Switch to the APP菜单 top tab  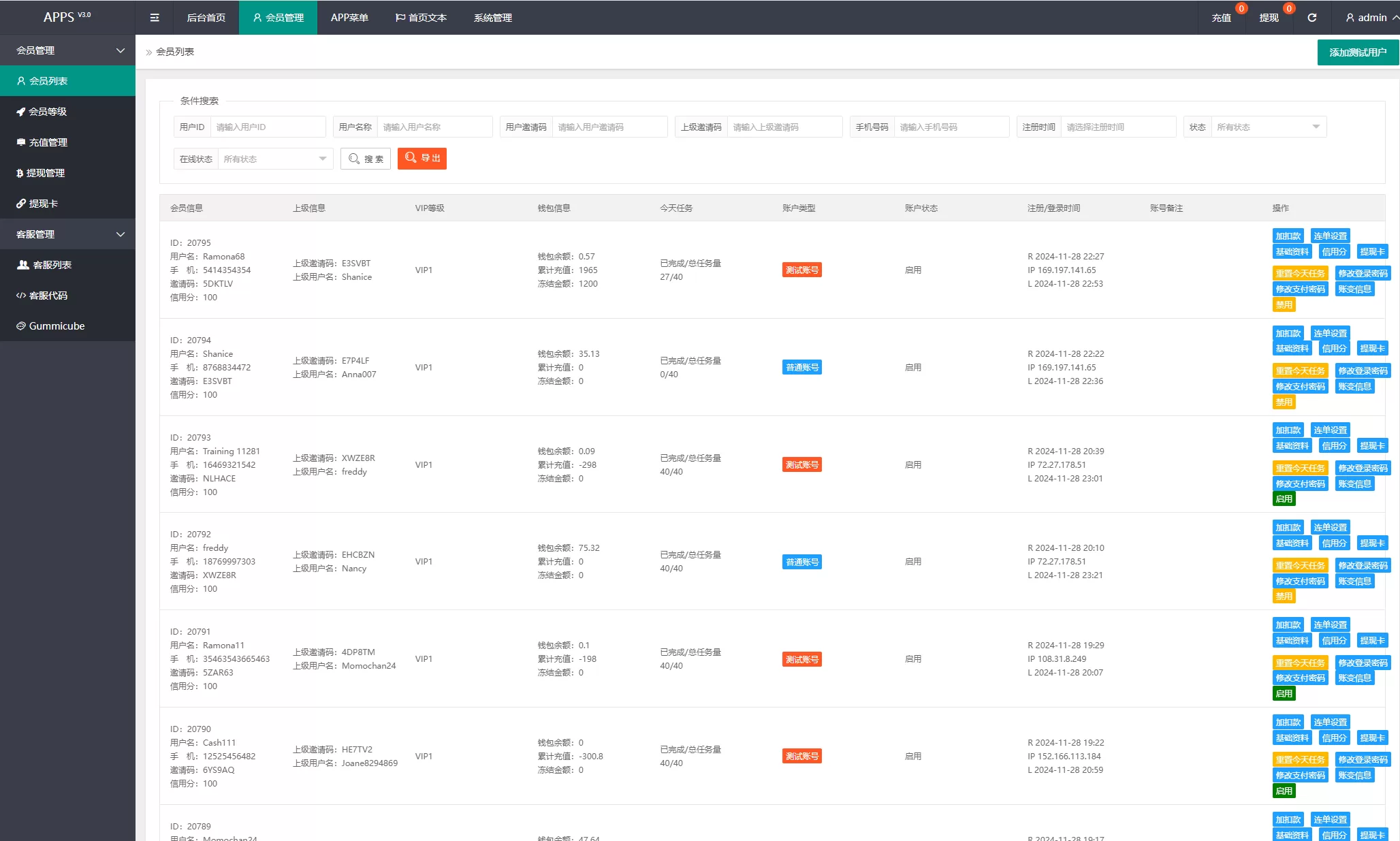point(349,18)
